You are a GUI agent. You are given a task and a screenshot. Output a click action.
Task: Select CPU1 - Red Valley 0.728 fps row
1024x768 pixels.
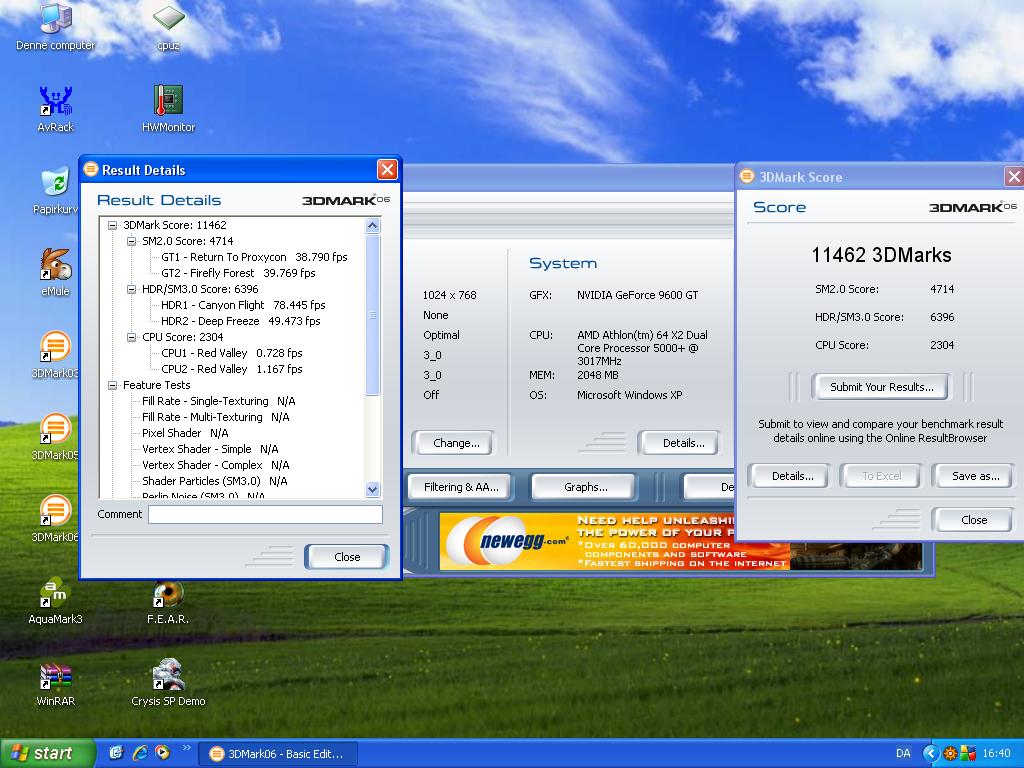[232, 353]
